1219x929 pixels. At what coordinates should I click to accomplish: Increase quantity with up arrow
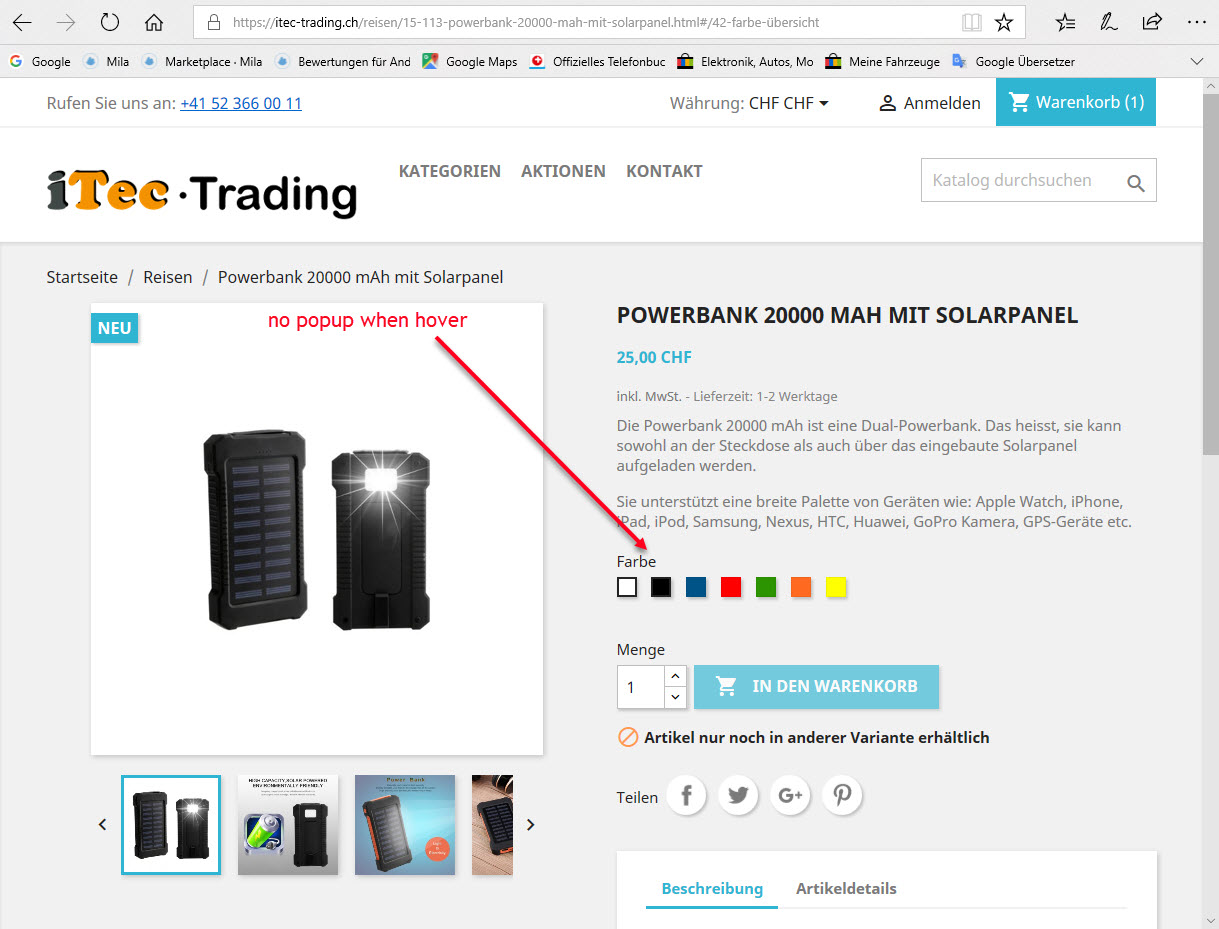coord(675,677)
